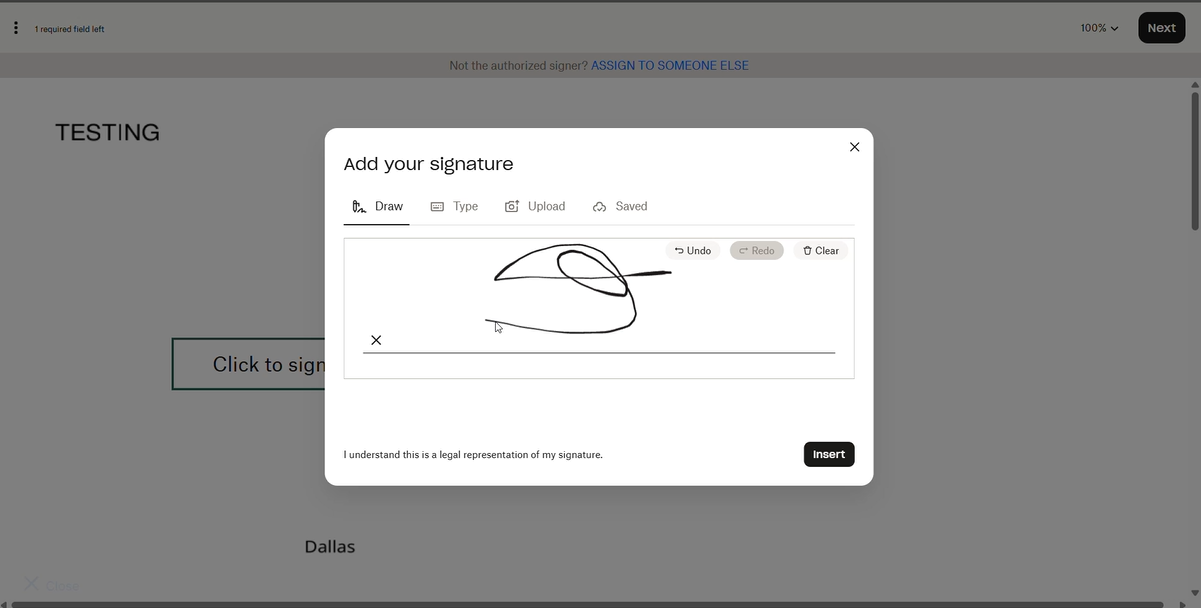Click the vertical page scrollbar
Screen dimensions: 1201x608
[1194, 160]
